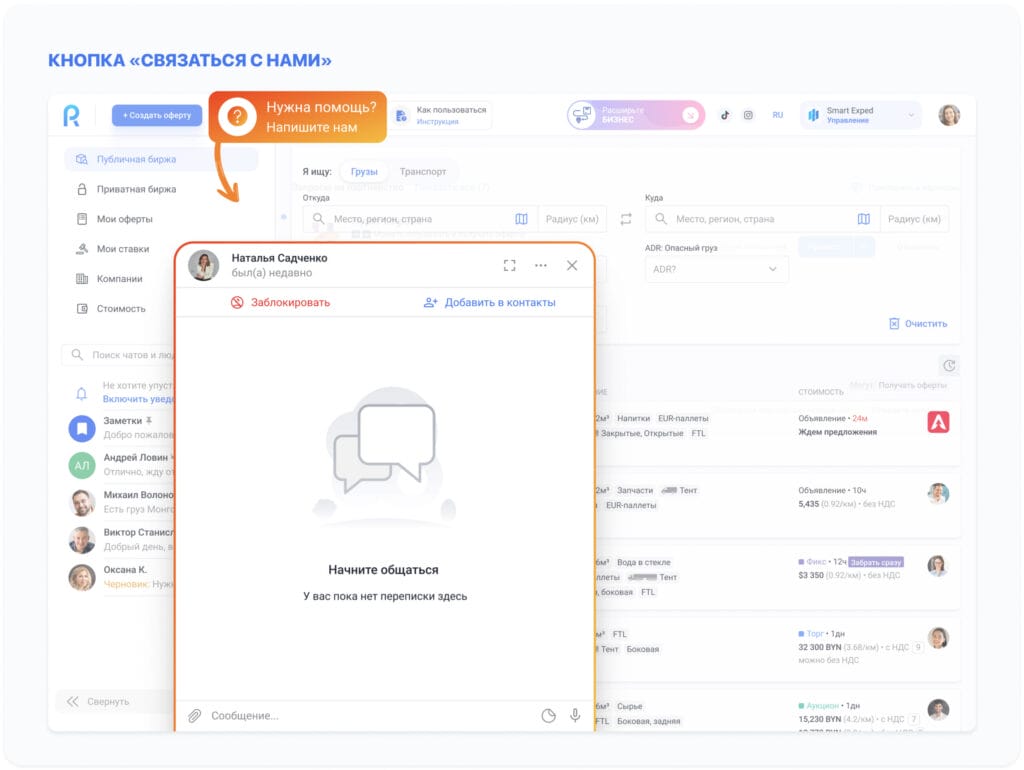Open the RU language selector
This screenshot has height=770, width=1024.
tap(777, 115)
